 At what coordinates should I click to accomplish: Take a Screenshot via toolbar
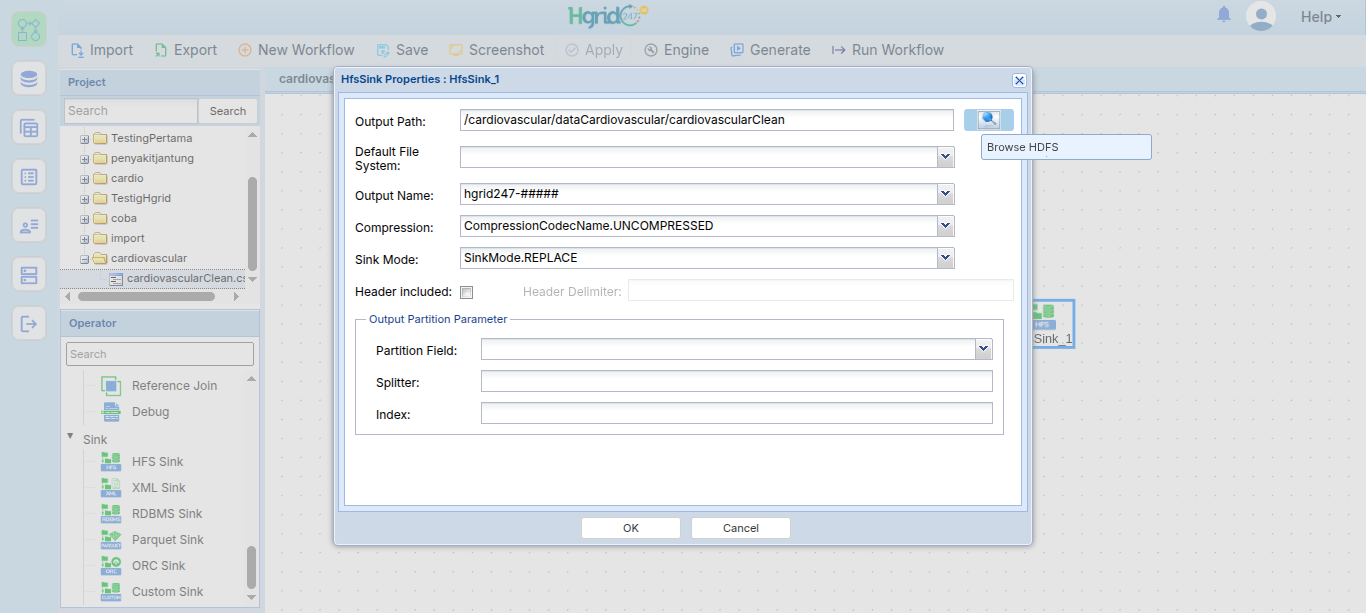click(x=496, y=50)
